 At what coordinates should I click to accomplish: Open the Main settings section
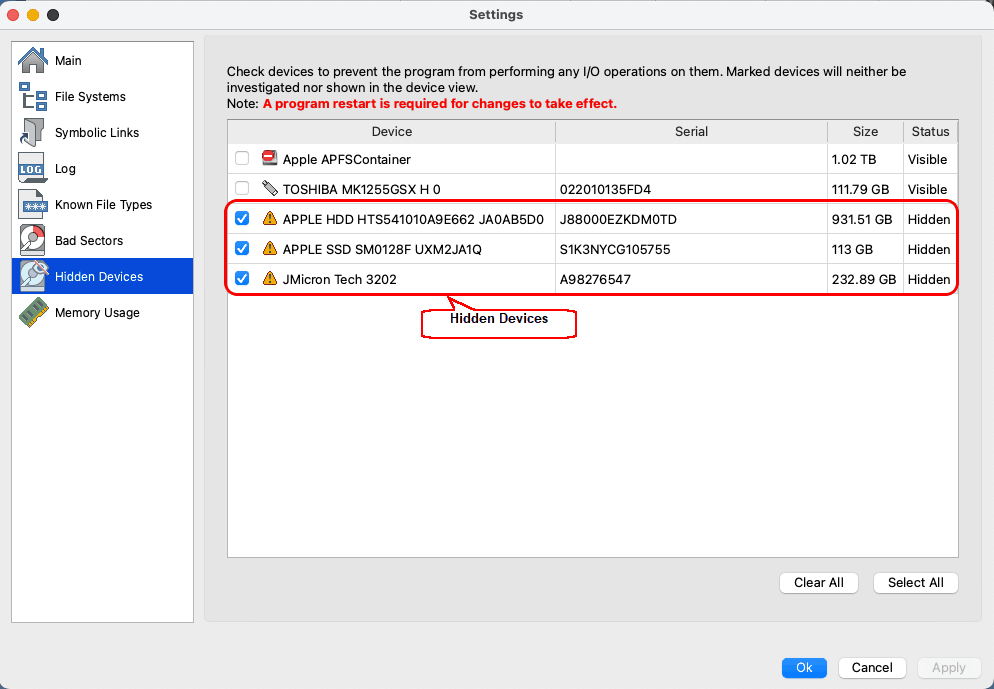(103, 60)
